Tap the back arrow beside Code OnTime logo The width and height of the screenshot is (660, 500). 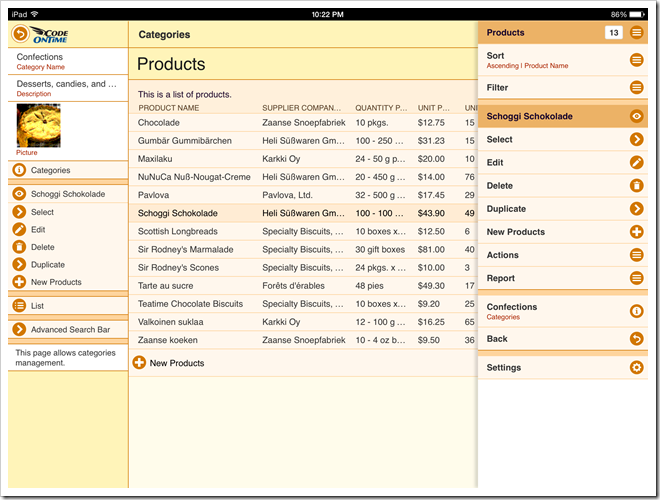click(x=20, y=34)
